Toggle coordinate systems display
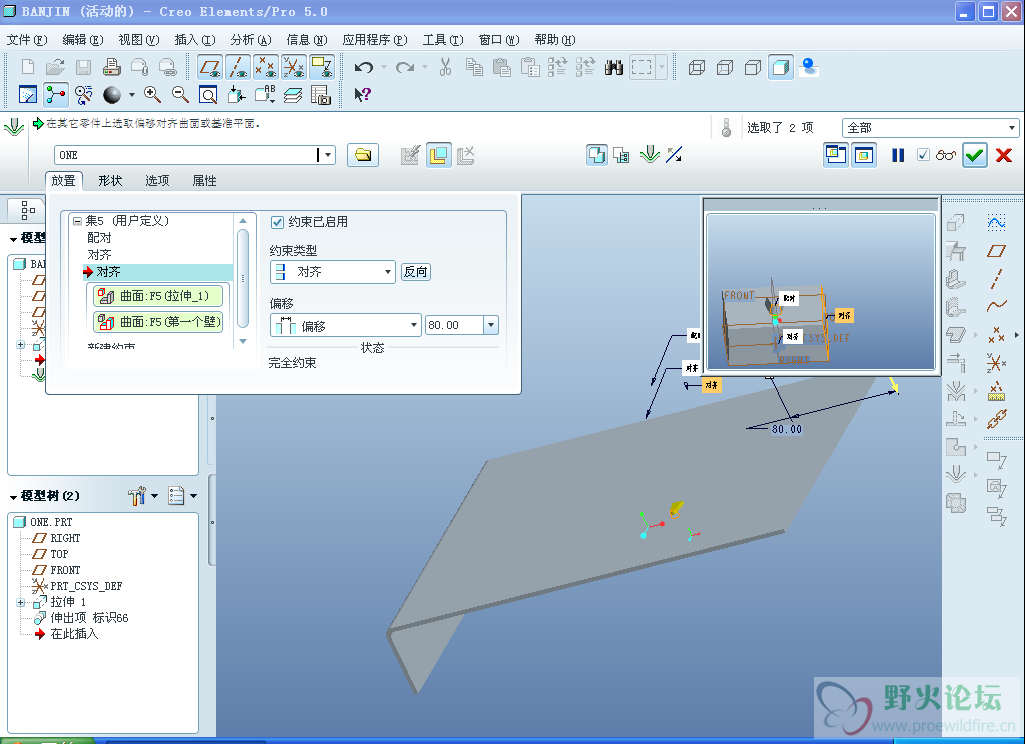Viewport: 1025px width, 744px height. 294,67
